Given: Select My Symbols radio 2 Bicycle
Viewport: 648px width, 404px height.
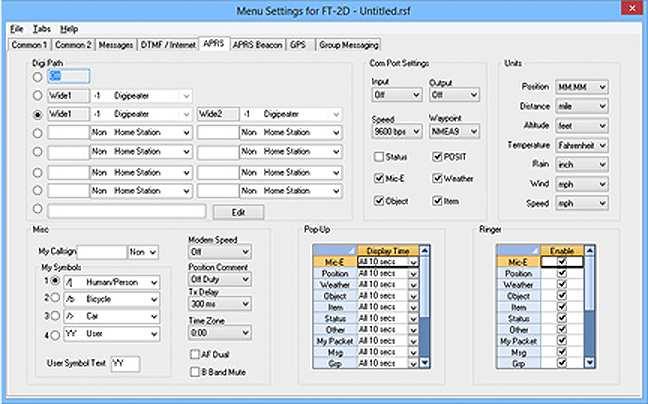Looking at the screenshot, I should pyautogui.click(x=55, y=298).
